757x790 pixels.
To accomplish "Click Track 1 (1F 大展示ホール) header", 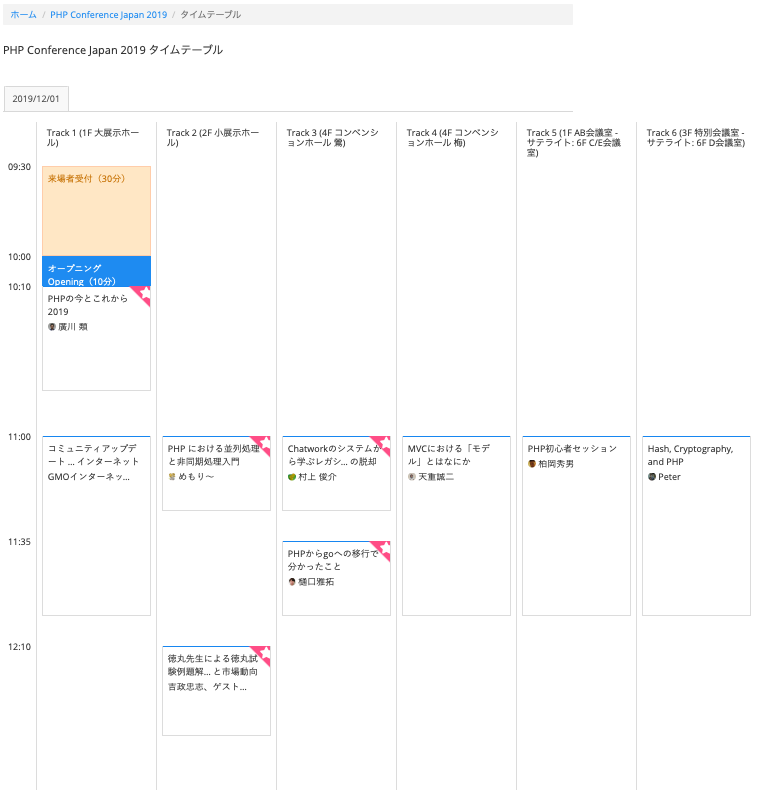I will (93, 138).
